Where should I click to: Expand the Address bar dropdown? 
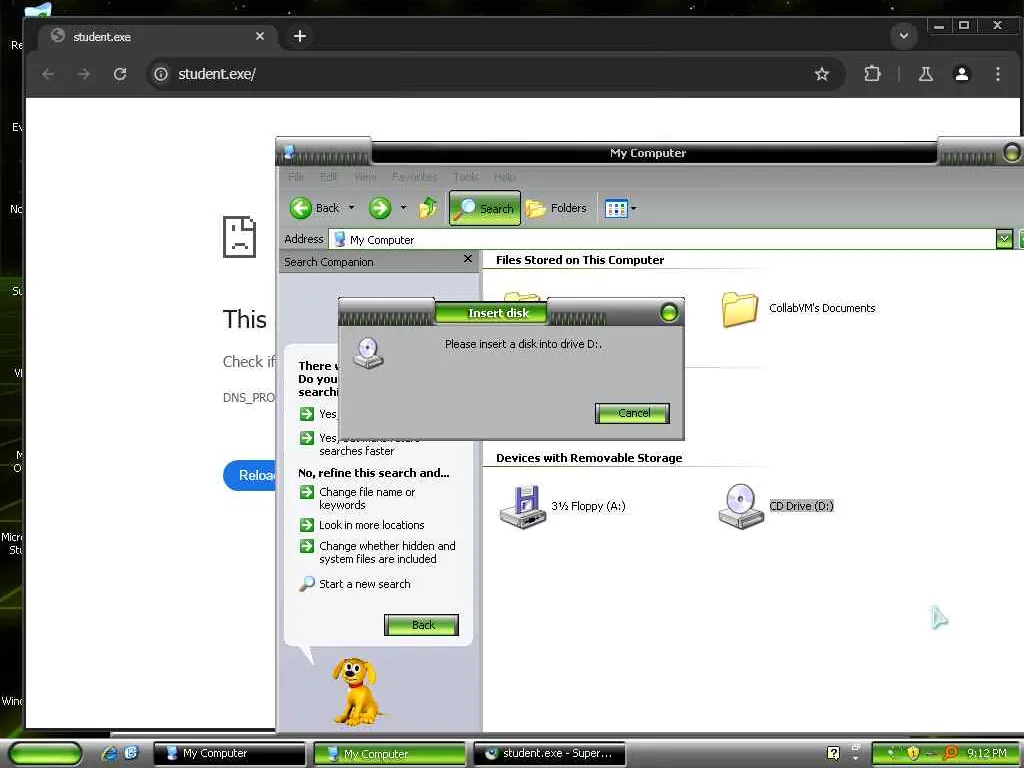coord(1004,239)
